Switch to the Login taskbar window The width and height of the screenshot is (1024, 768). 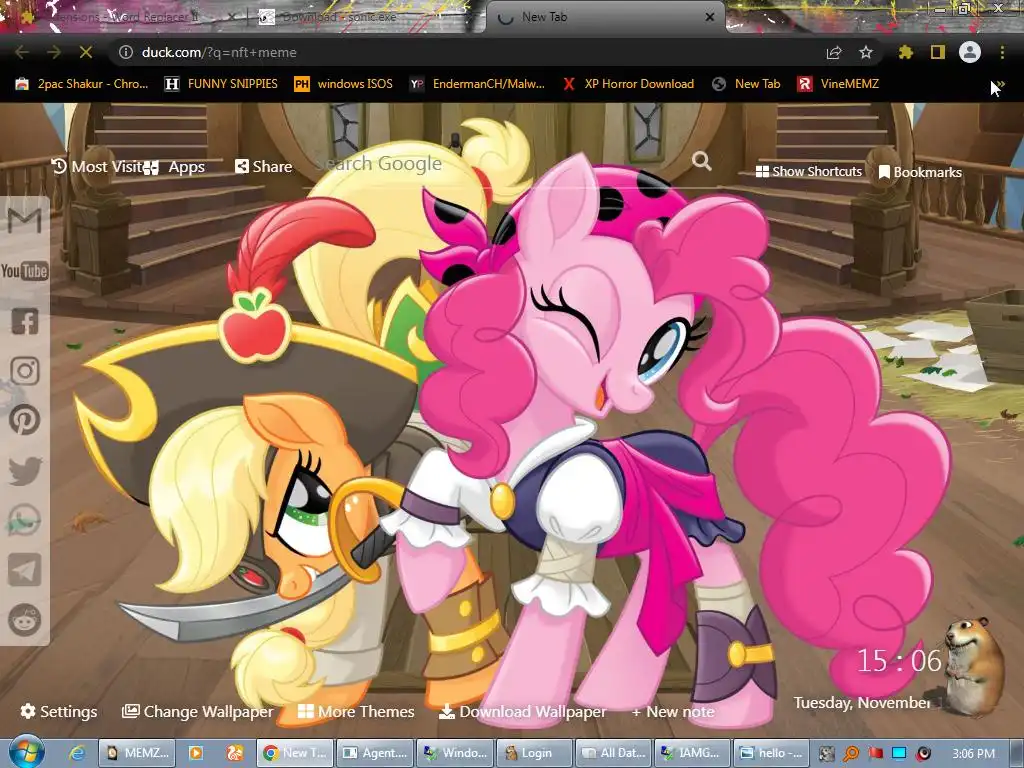(x=534, y=753)
